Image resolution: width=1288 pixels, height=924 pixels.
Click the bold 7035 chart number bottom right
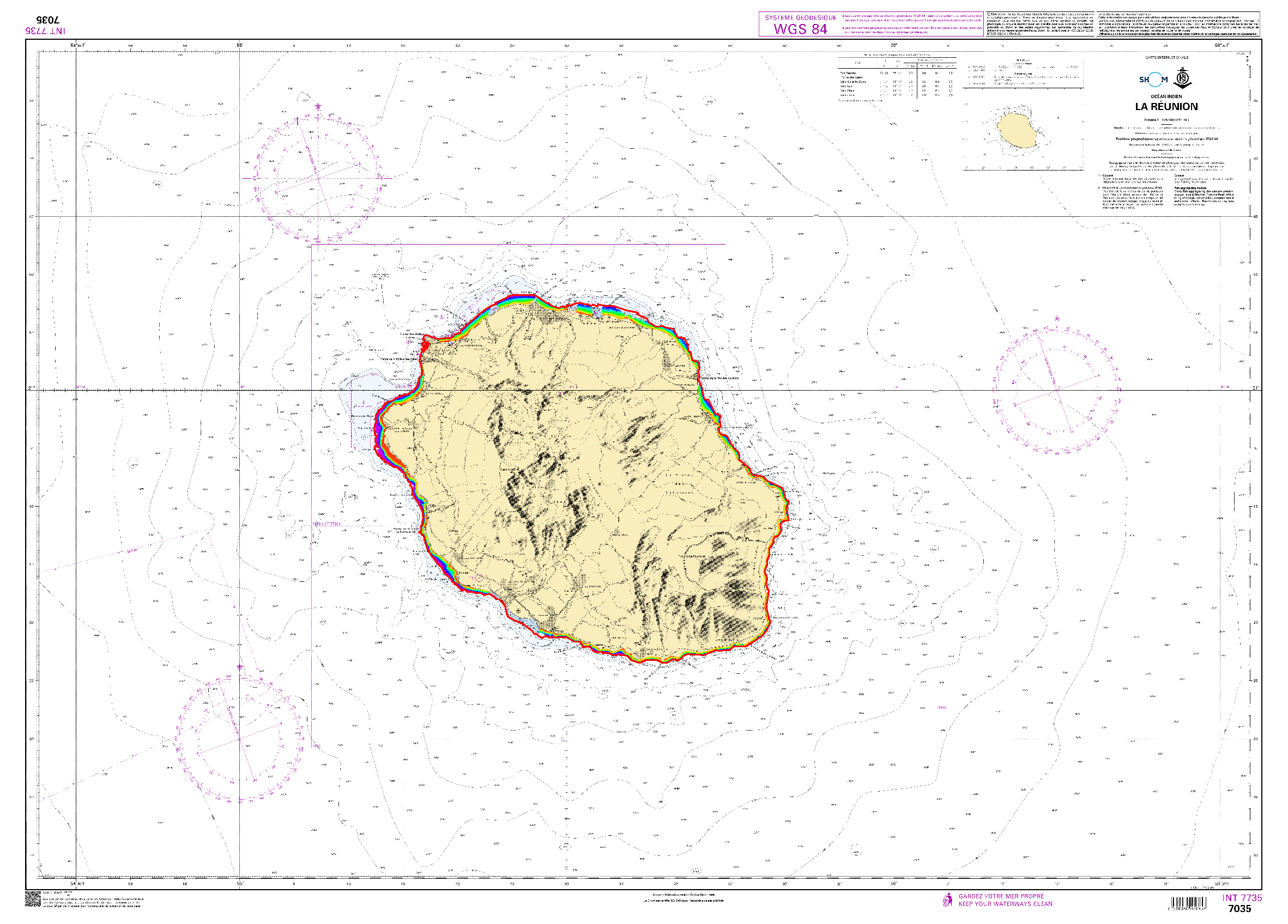pyautogui.click(x=1239, y=909)
